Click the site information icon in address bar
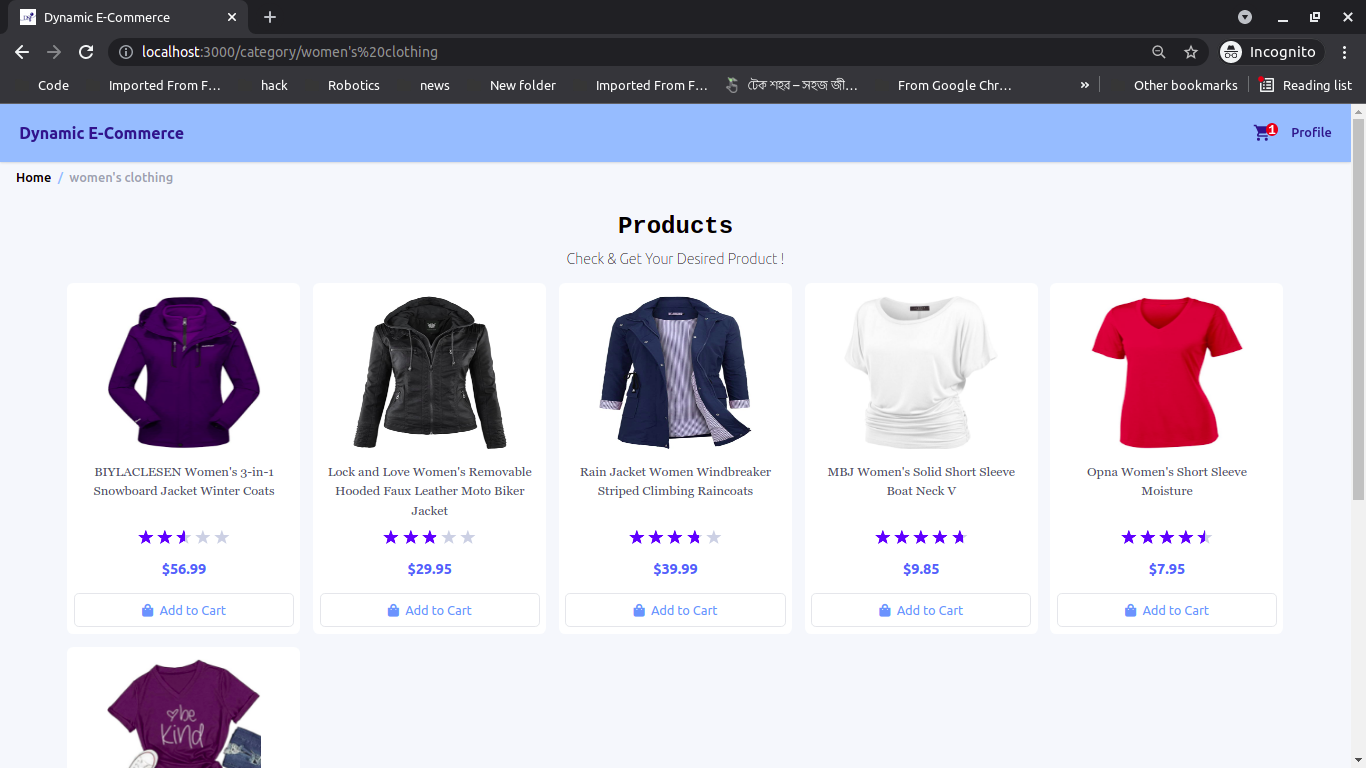 point(125,52)
